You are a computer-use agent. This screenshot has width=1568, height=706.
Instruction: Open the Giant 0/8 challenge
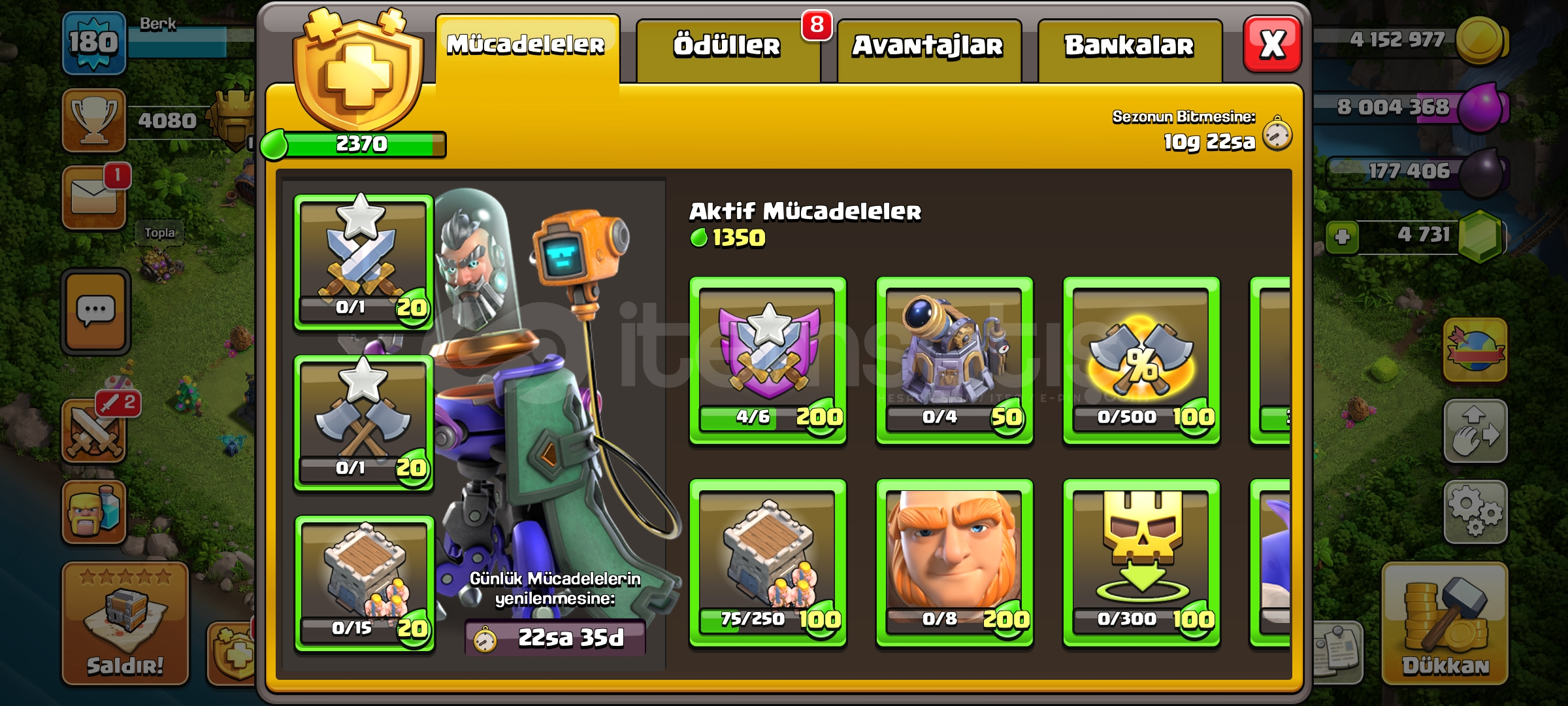point(954,563)
